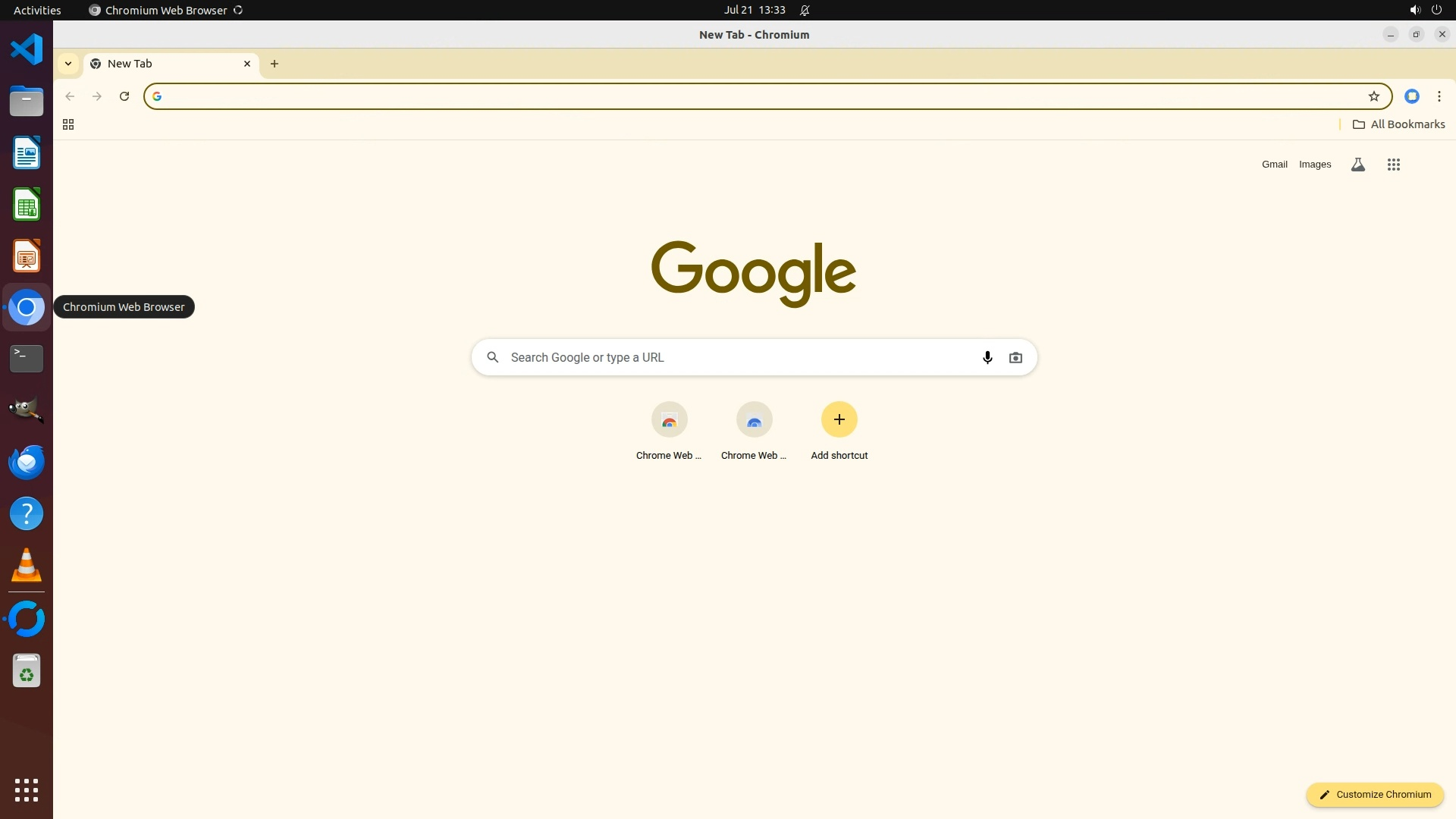Screen dimensions: 1456x819
Task: Open Activities overview menu
Action: [37, 10]
